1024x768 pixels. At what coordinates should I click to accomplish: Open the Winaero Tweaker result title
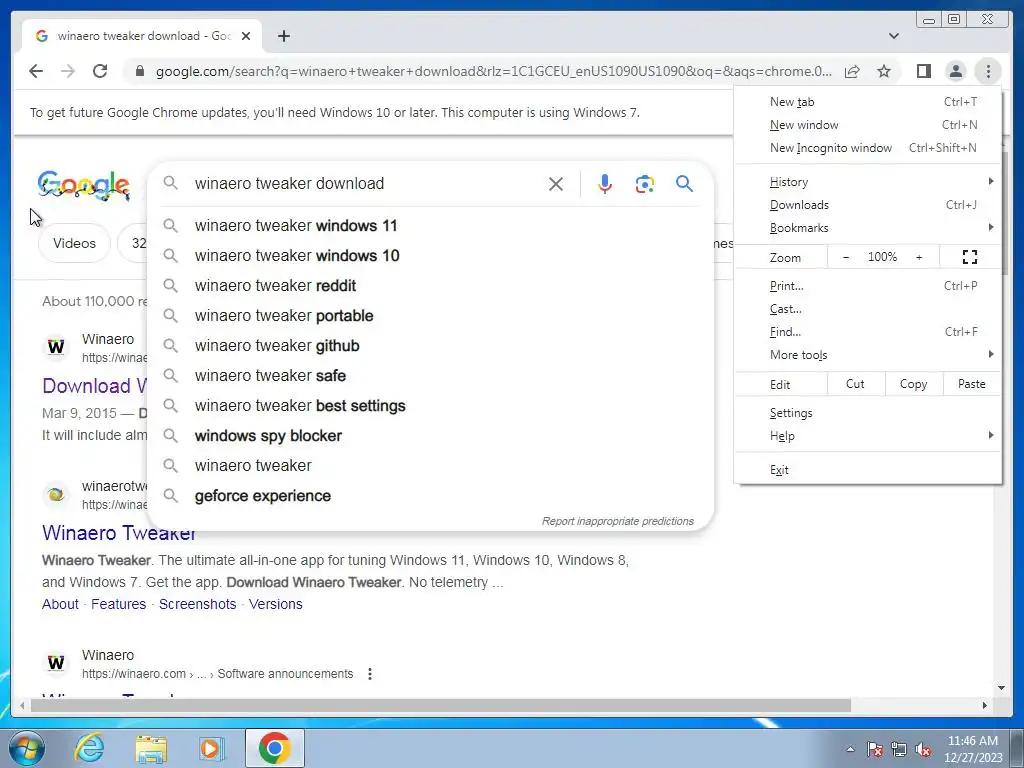(119, 533)
